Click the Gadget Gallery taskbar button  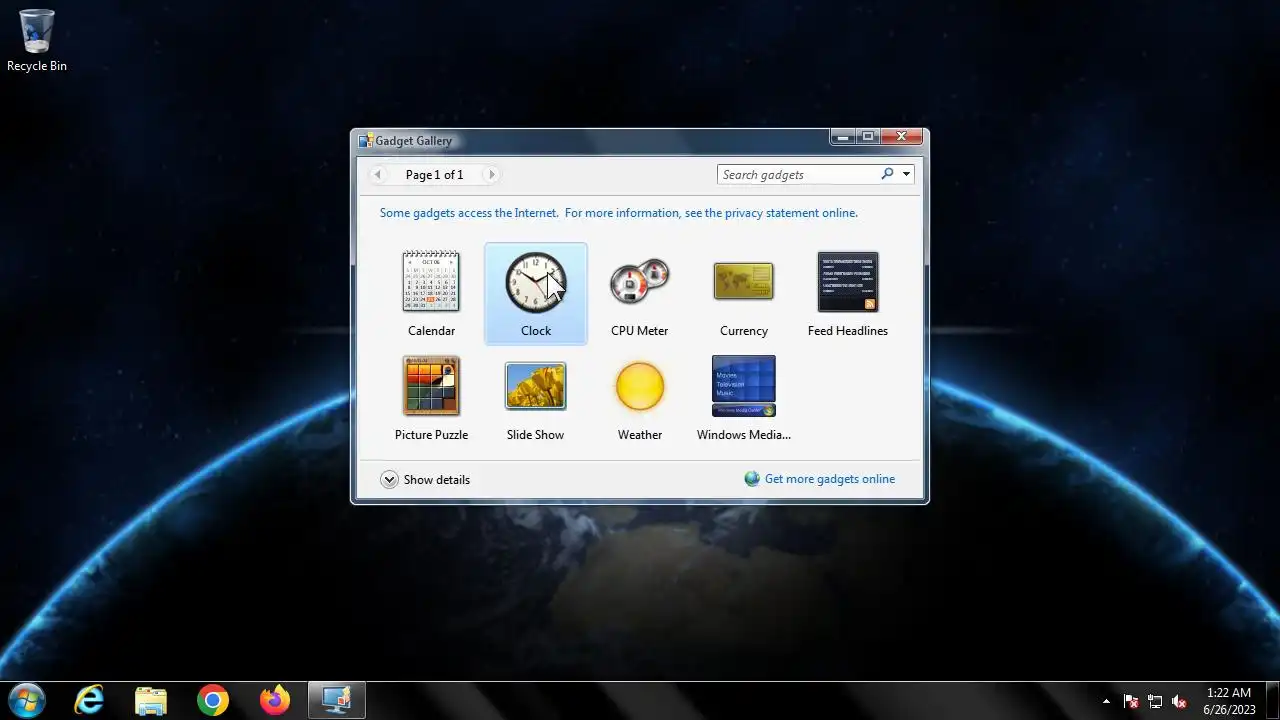[337, 701]
